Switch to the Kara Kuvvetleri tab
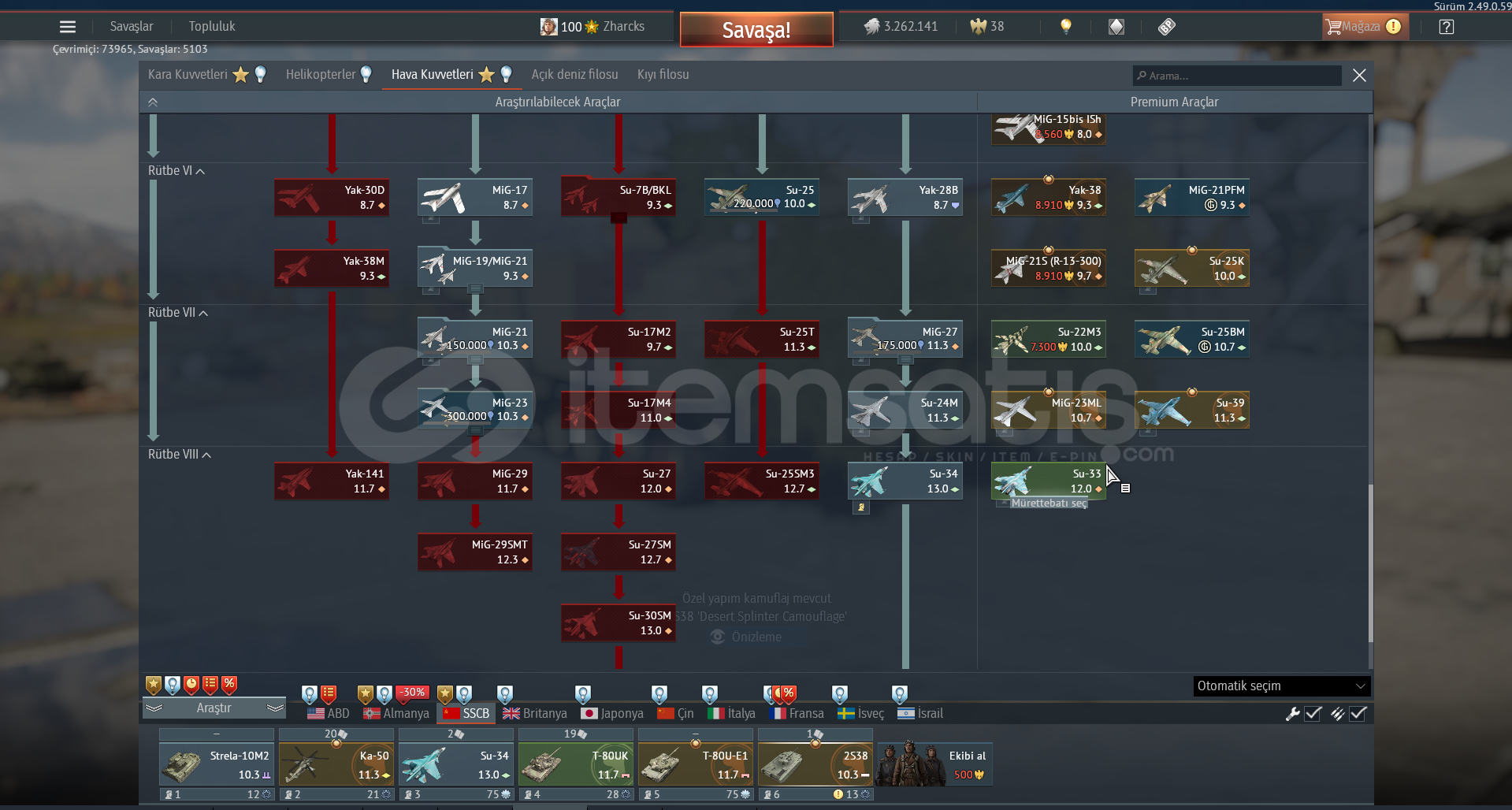The height and width of the screenshot is (810, 1512). pos(188,75)
